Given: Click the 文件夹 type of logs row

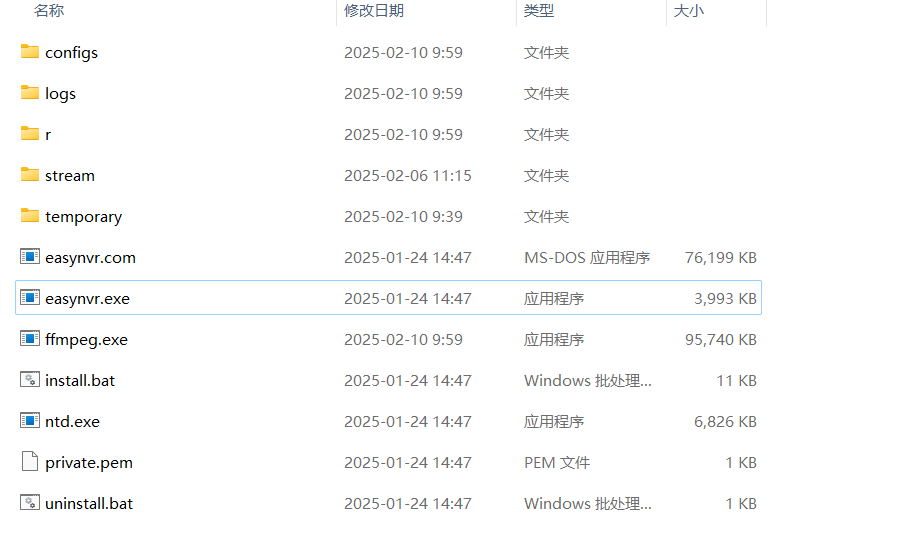Looking at the screenshot, I should (x=547, y=94).
